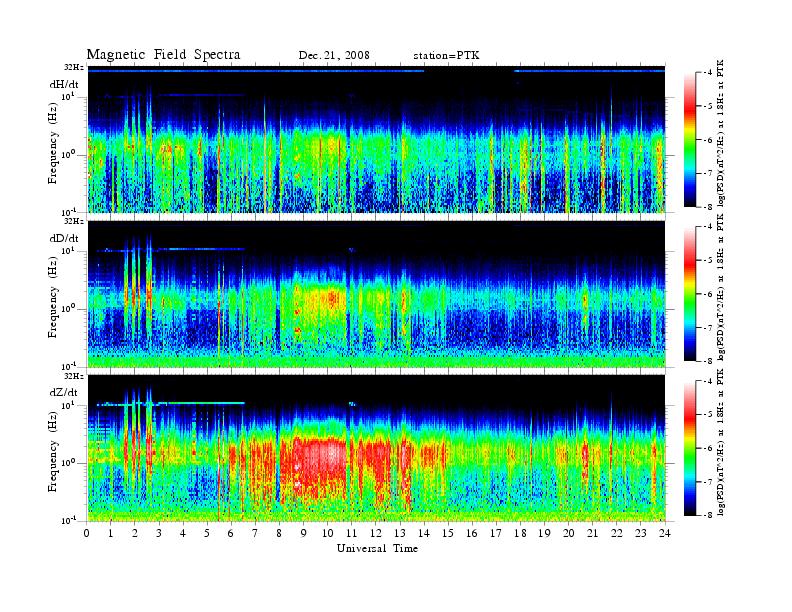This screenshot has height=612, width=792.
Task: Click hour tick '11' on the time axis
Action: tap(352, 533)
